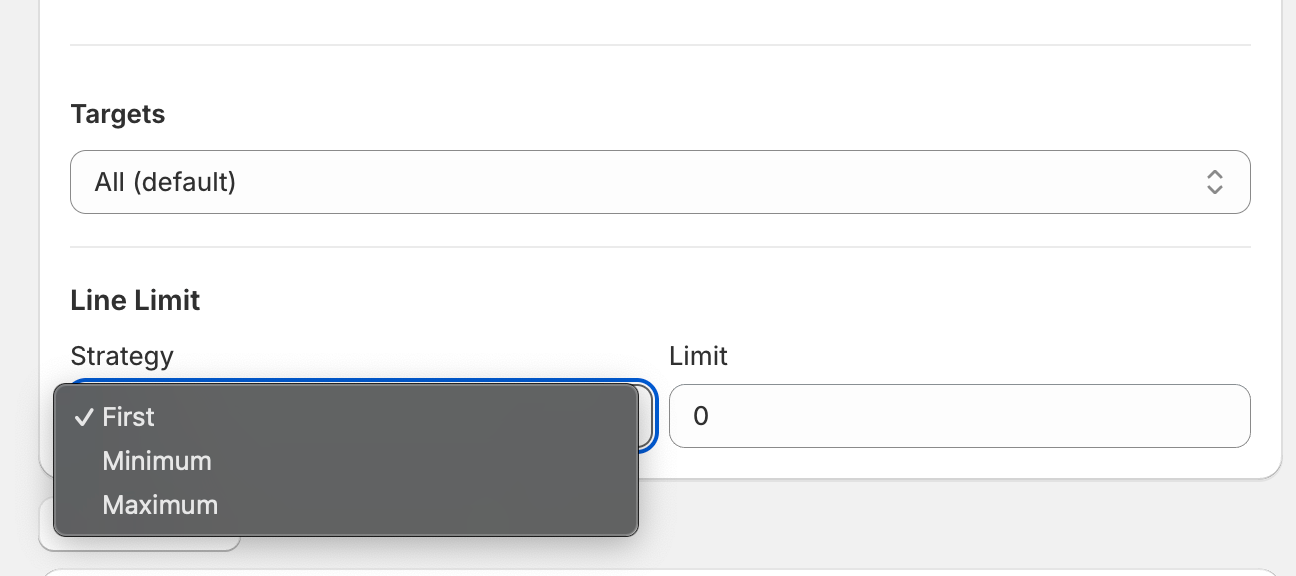Click the "All (default)" text in Targets
The width and height of the screenshot is (1296, 576).
pyautogui.click(x=165, y=182)
